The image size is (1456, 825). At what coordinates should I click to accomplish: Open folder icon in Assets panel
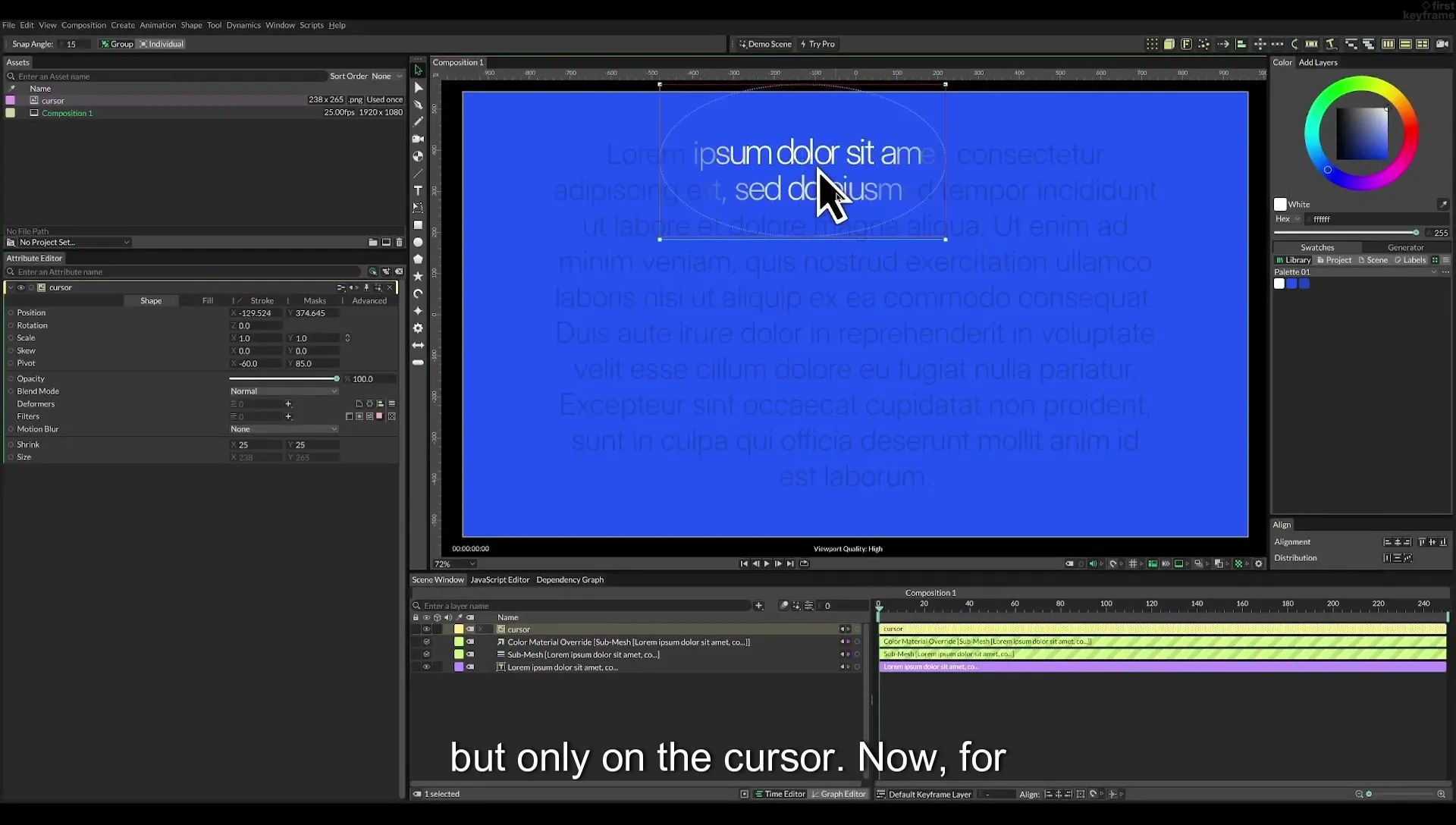(x=373, y=243)
